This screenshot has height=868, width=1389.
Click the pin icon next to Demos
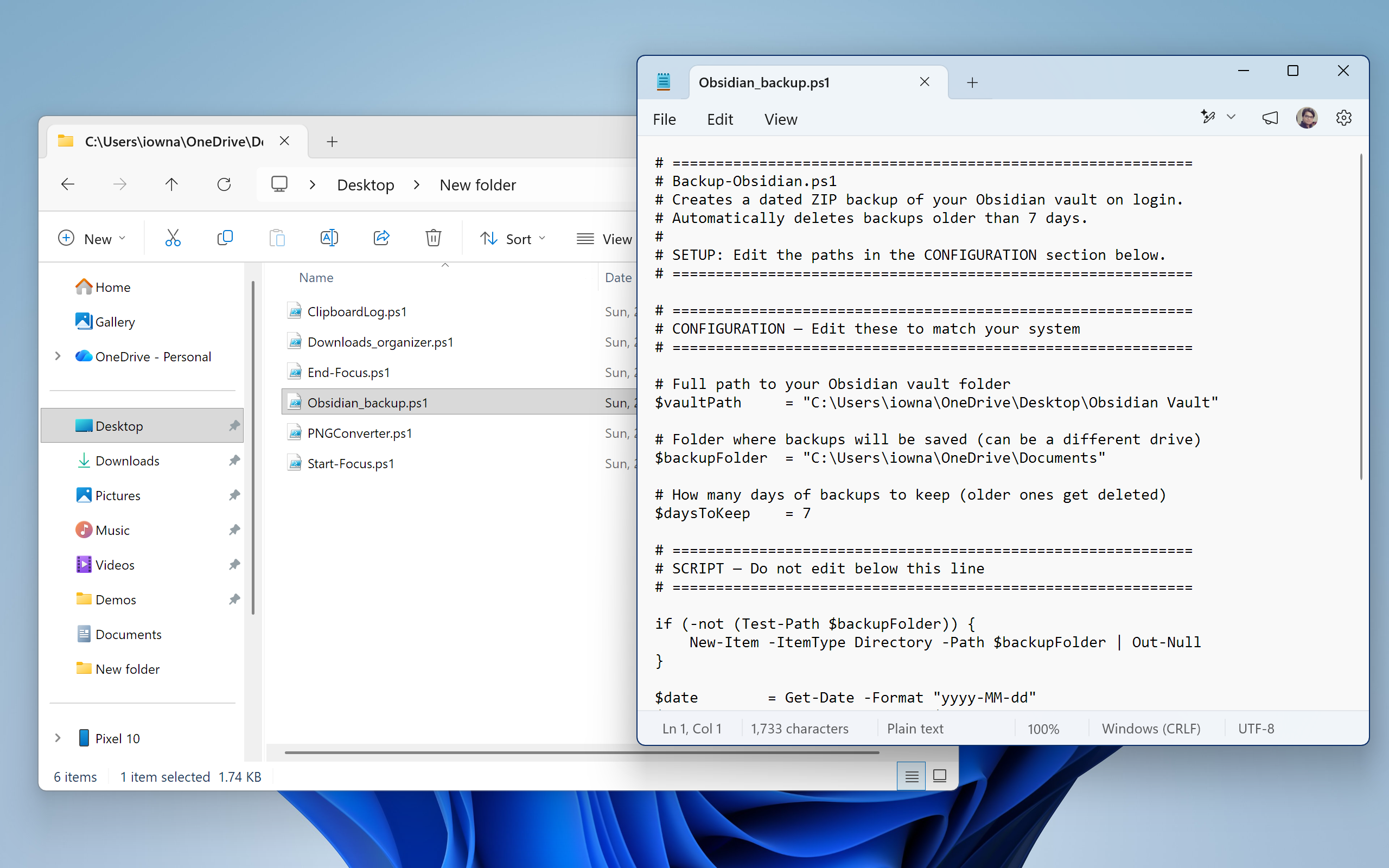(x=234, y=599)
